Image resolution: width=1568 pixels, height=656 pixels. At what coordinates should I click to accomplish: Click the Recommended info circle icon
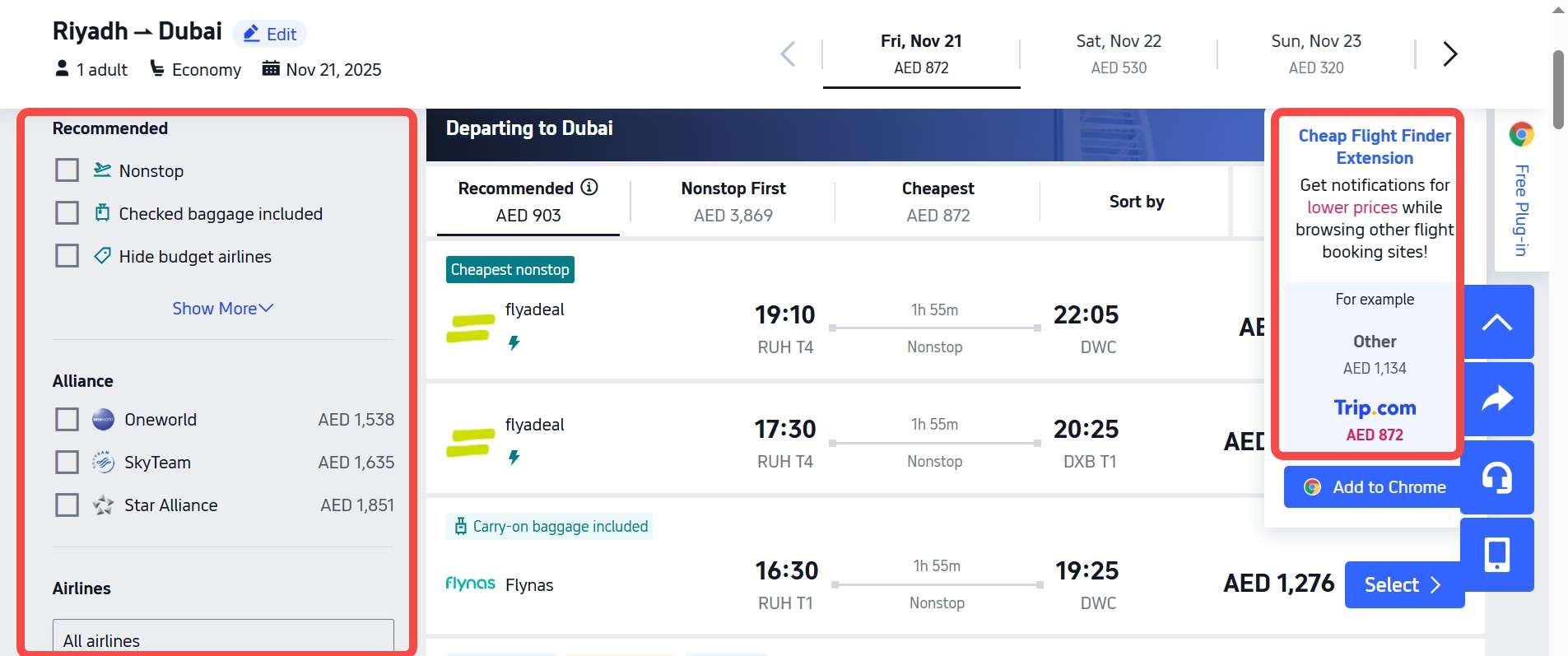pyautogui.click(x=589, y=188)
